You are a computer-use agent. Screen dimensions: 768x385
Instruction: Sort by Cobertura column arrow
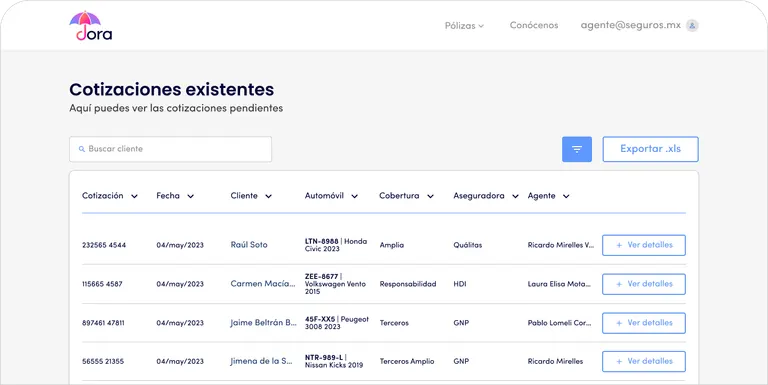coord(430,196)
